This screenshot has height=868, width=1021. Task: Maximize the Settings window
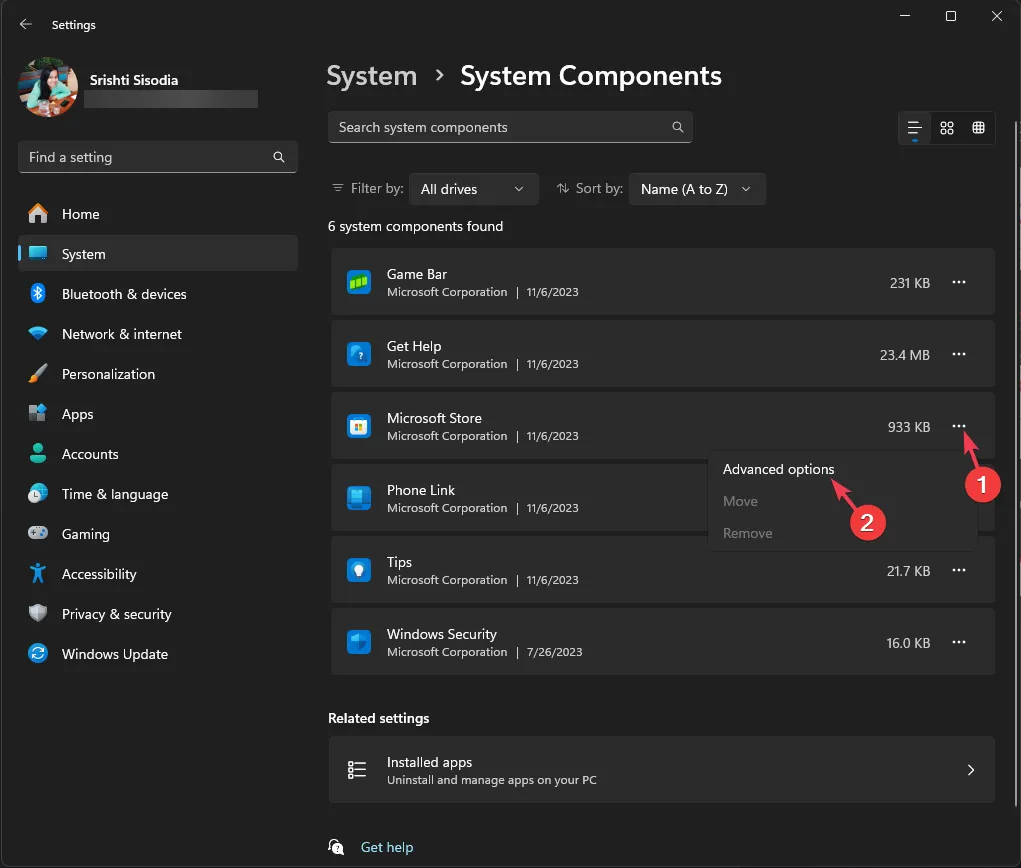[x=951, y=16]
